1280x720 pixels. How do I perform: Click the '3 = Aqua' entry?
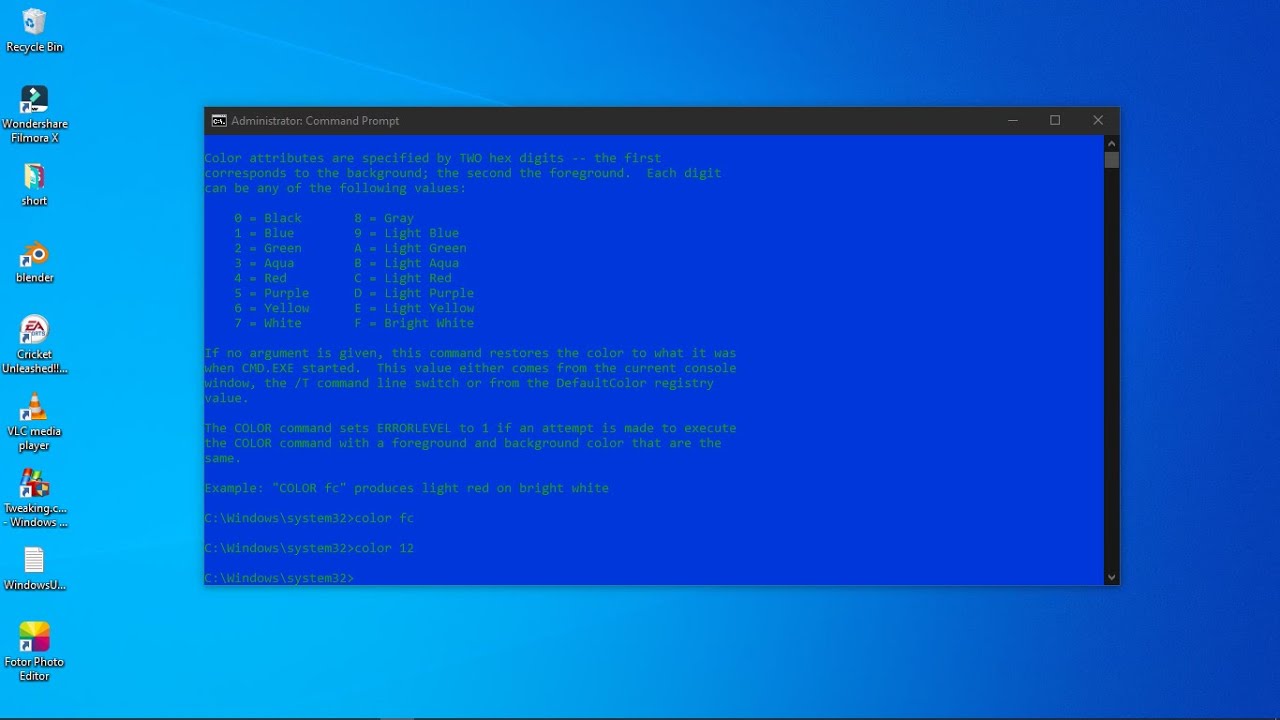(264, 263)
